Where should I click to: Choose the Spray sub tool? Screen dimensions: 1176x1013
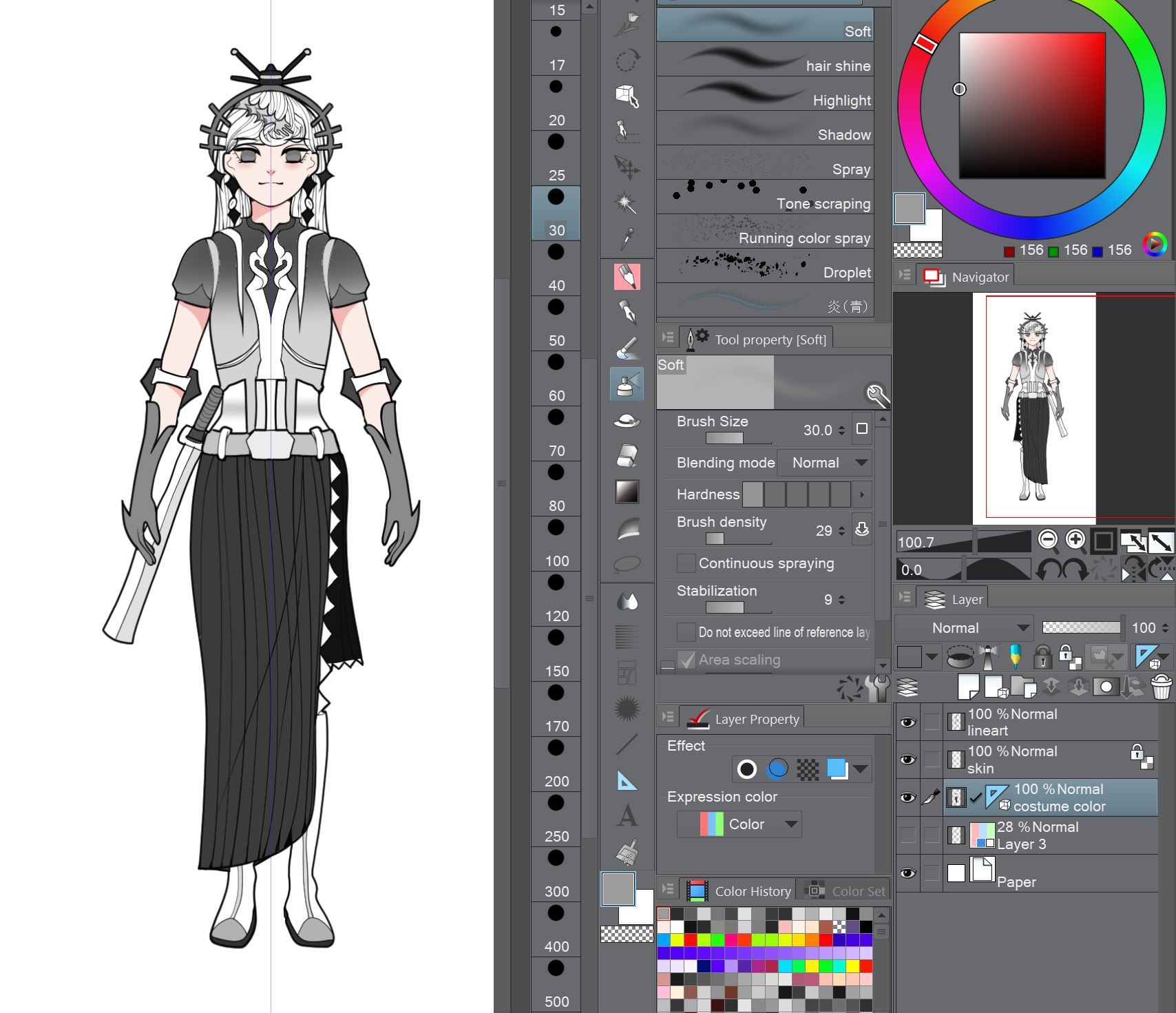[x=765, y=163]
